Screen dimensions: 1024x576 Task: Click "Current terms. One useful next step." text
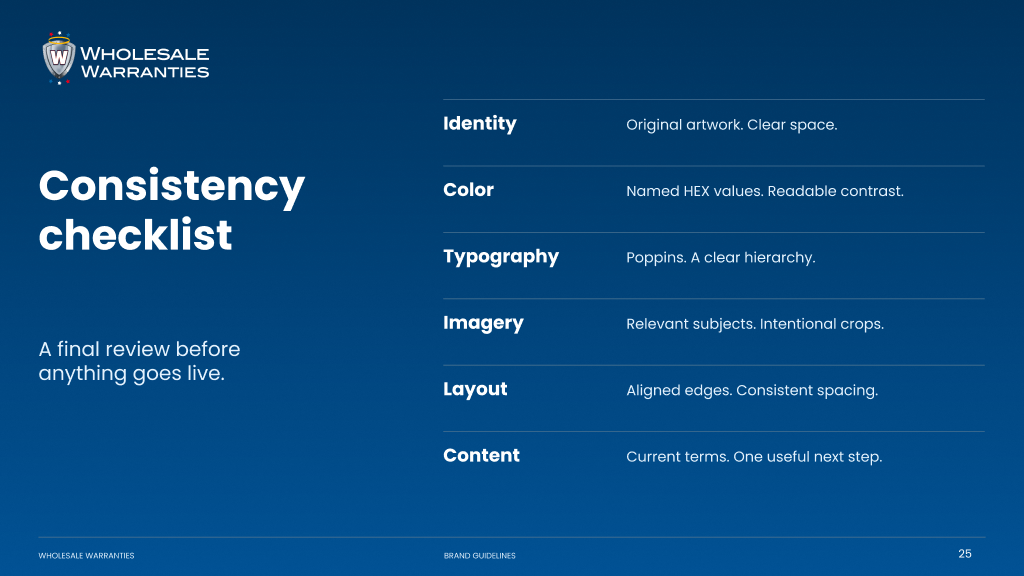coord(754,456)
